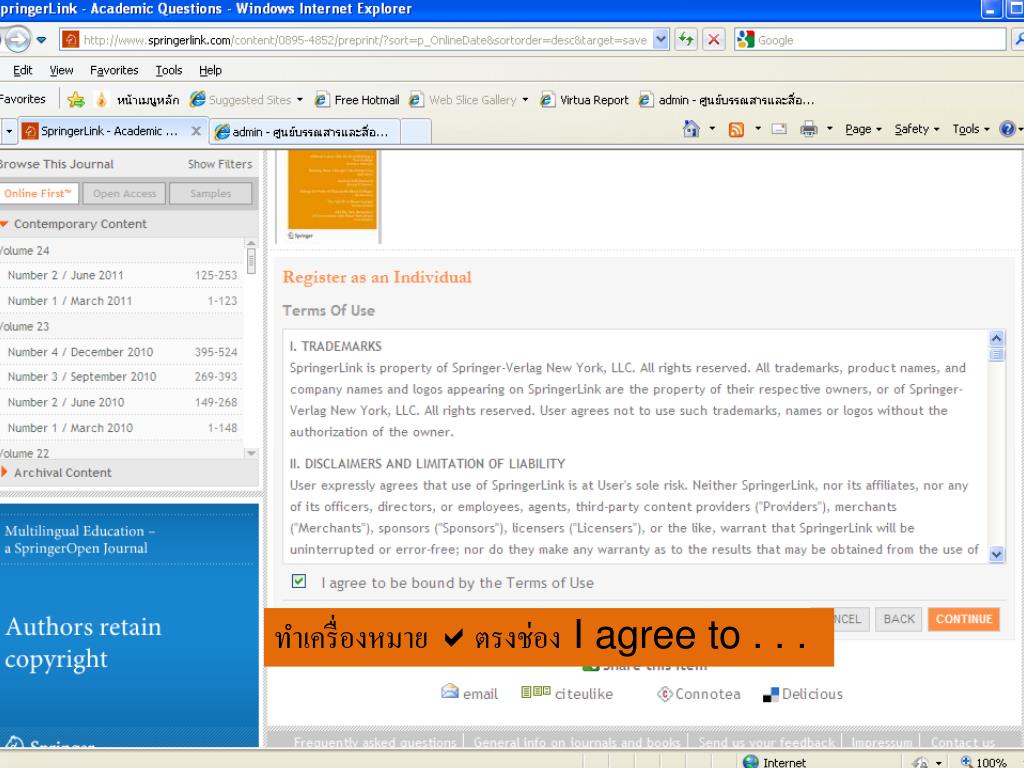Click the Stop loading X icon
1024x768 pixels.
click(714, 40)
